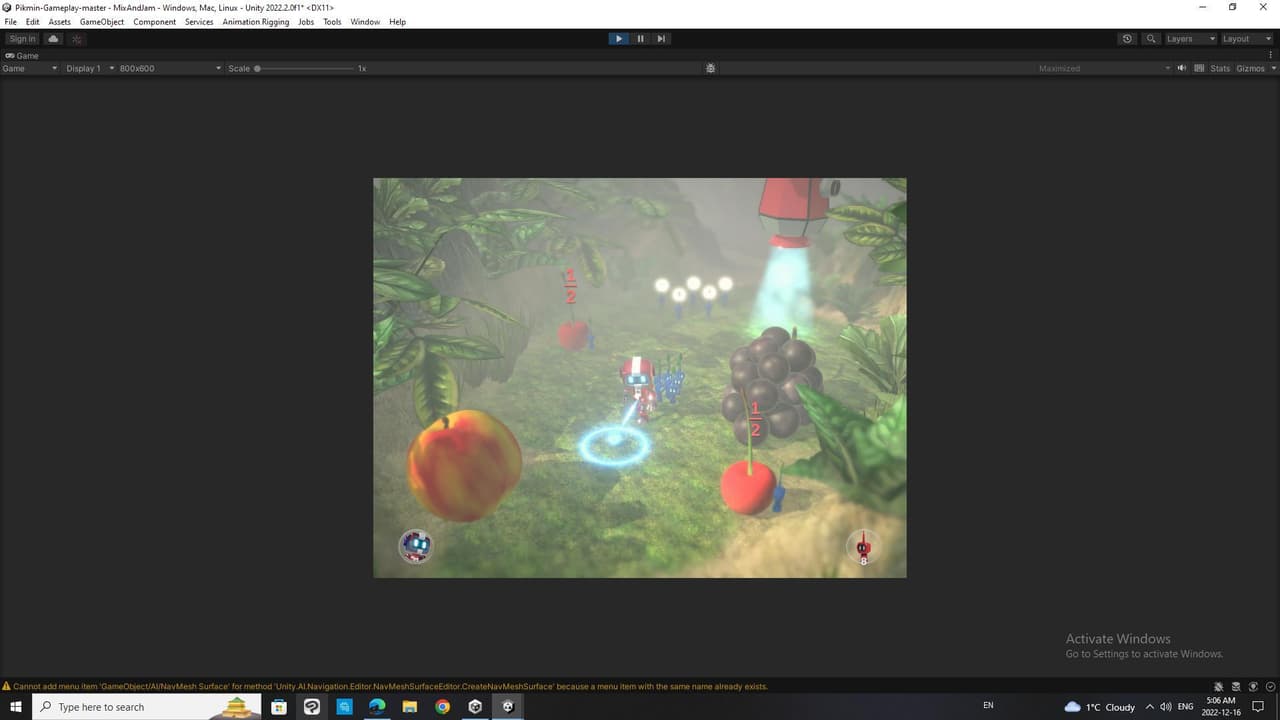
Task: Click the Sign in button
Action: coord(22,39)
